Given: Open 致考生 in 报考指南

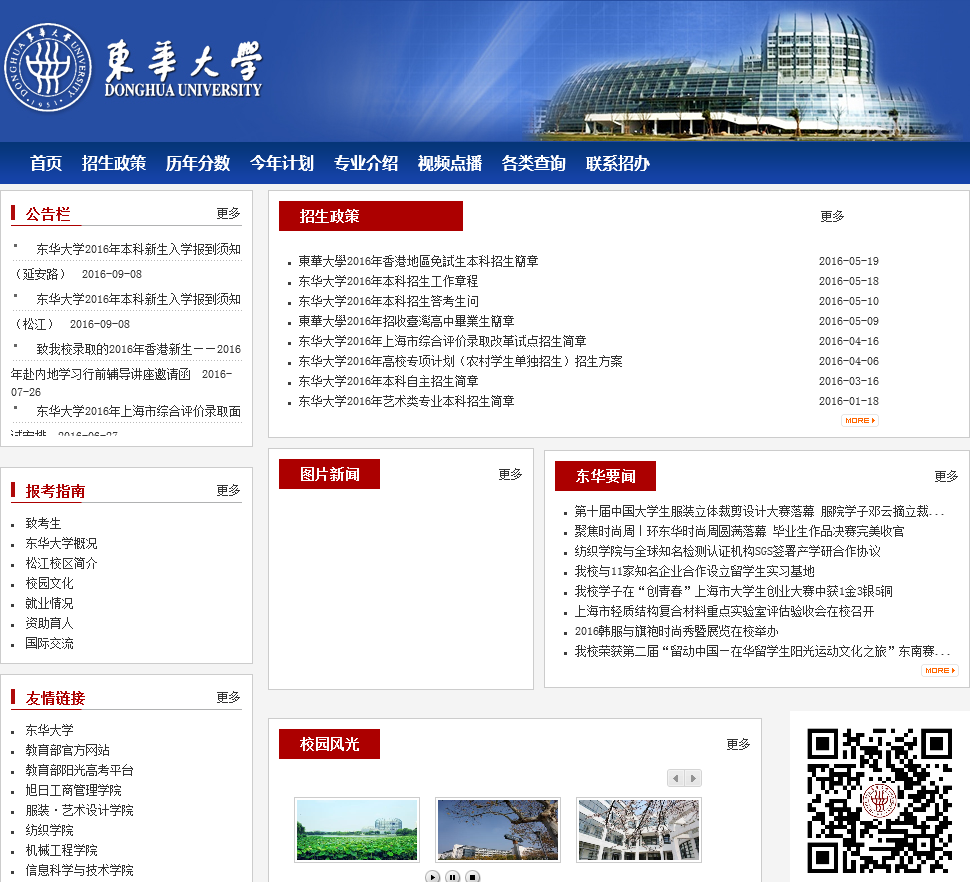Looking at the screenshot, I should tap(43, 523).
